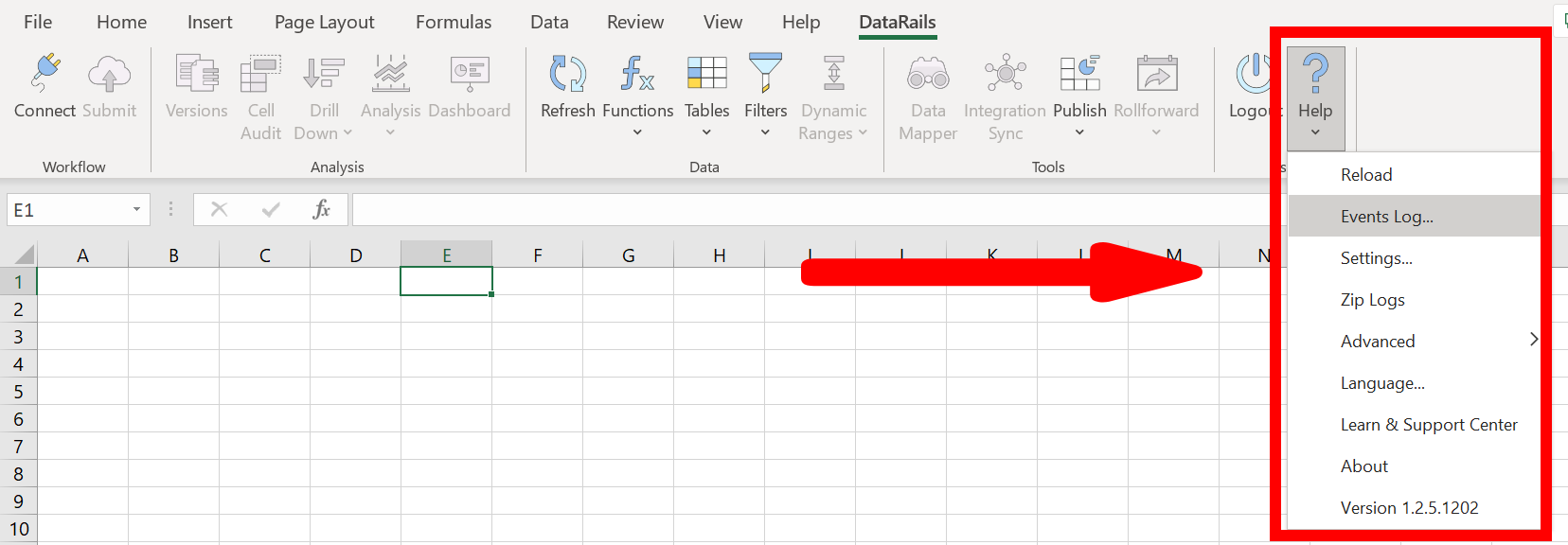Screen dimensions: 1568x545
Task: Click the Tables grid icon
Action: (707, 73)
